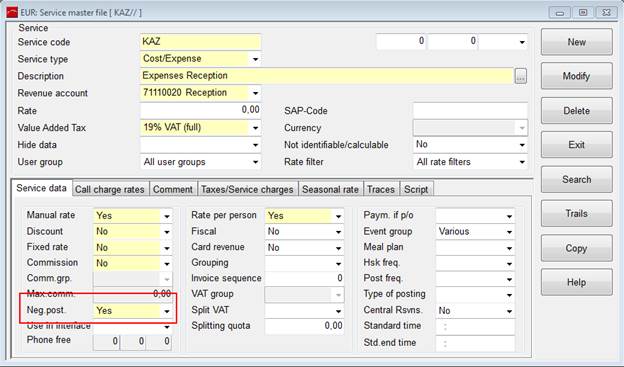This screenshot has width=624, height=367.
Task: Expand the Revenue account dropdown
Action: coord(255,93)
